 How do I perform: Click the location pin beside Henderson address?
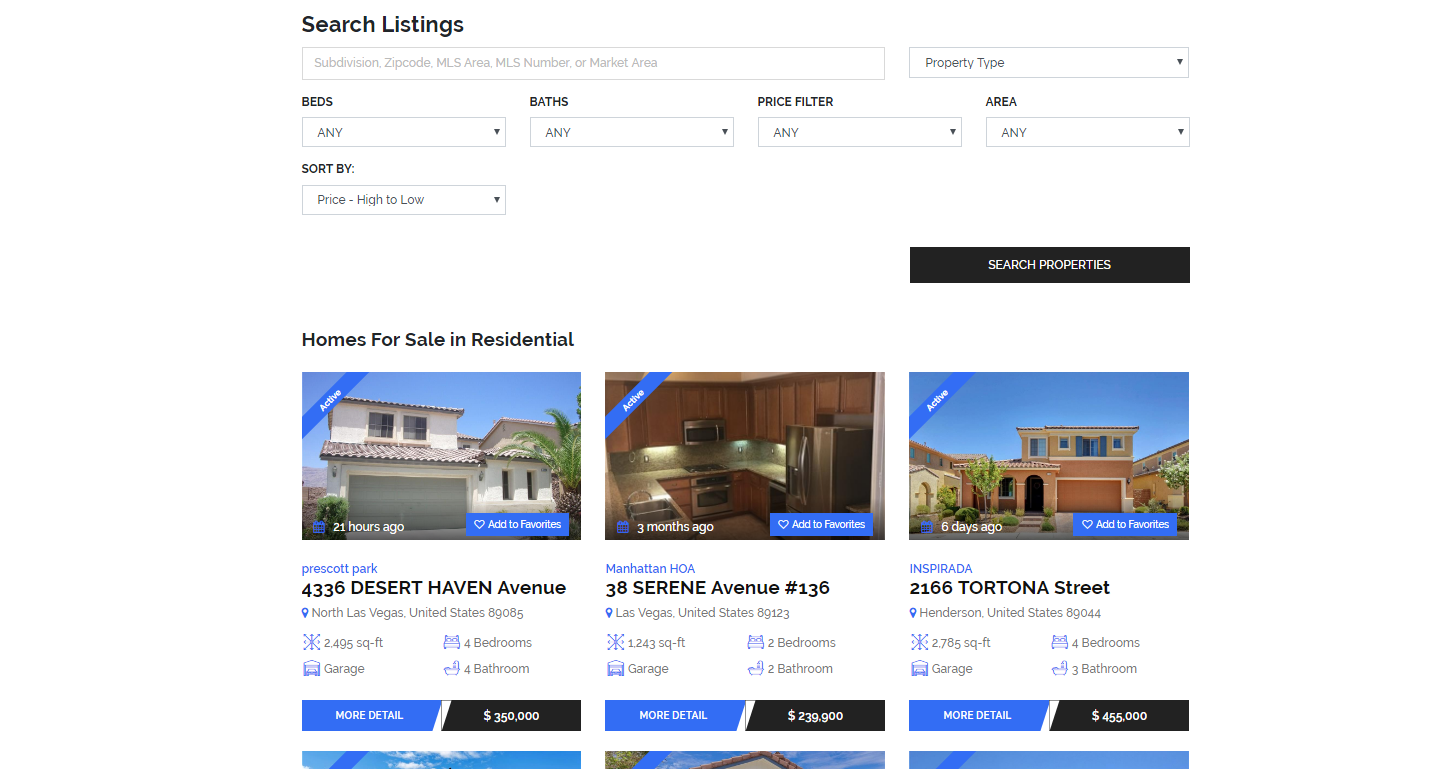[x=913, y=613]
